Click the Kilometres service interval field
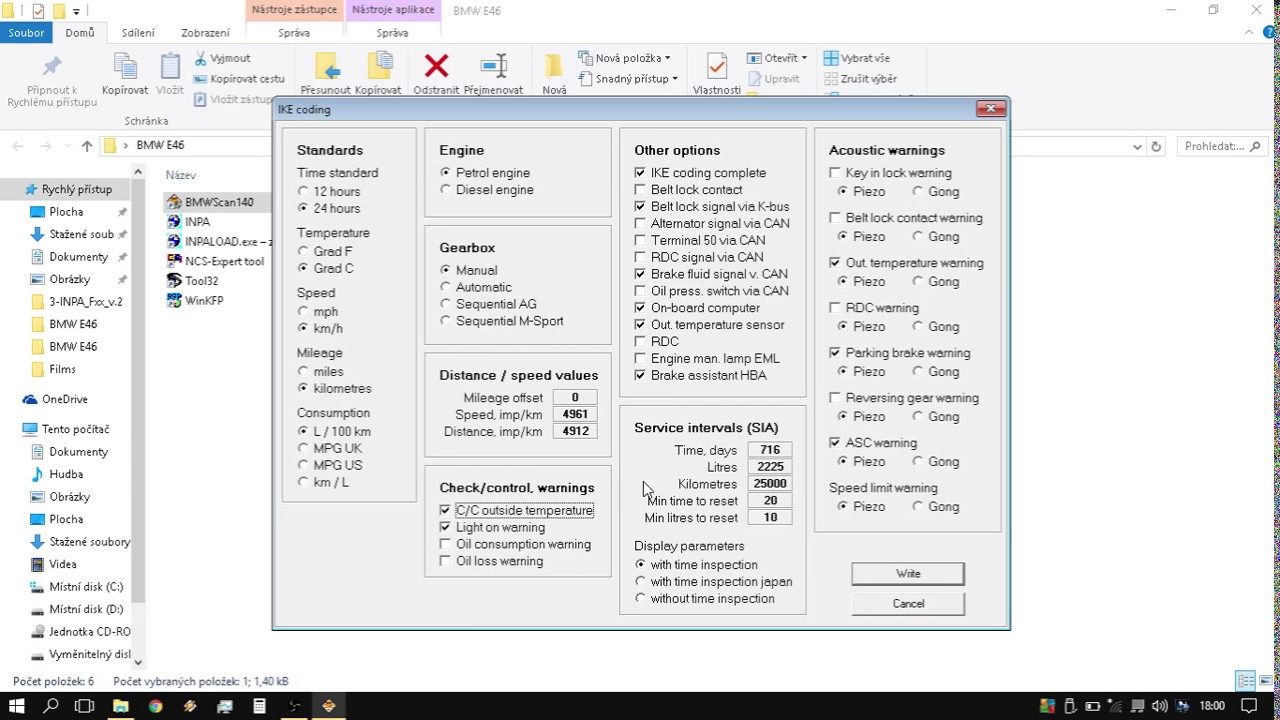This screenshot has width=1280, height=720. click(x=770, y=484)
